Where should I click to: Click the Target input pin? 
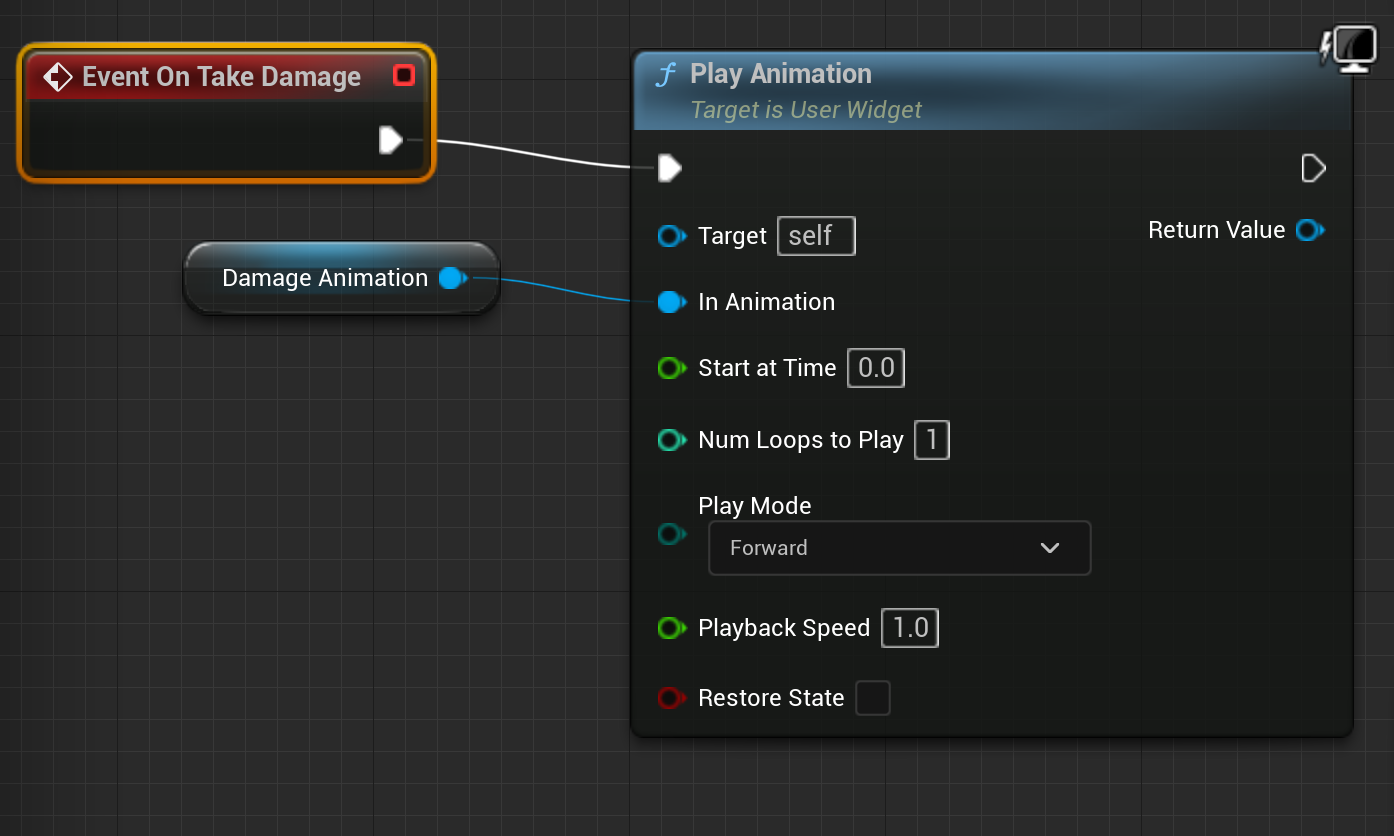pos(672,236)
